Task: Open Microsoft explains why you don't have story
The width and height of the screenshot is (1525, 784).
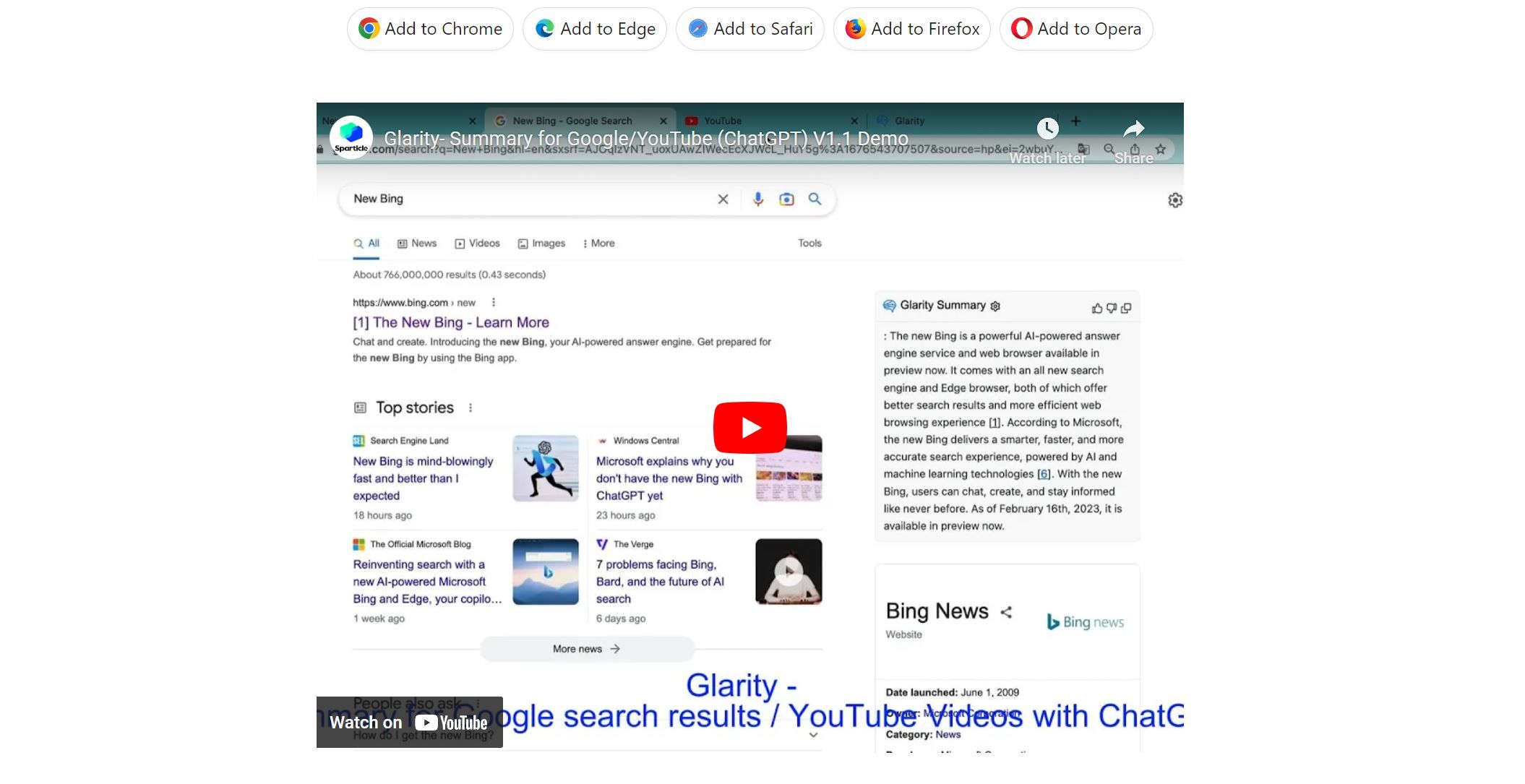Action: pos(669,478)
